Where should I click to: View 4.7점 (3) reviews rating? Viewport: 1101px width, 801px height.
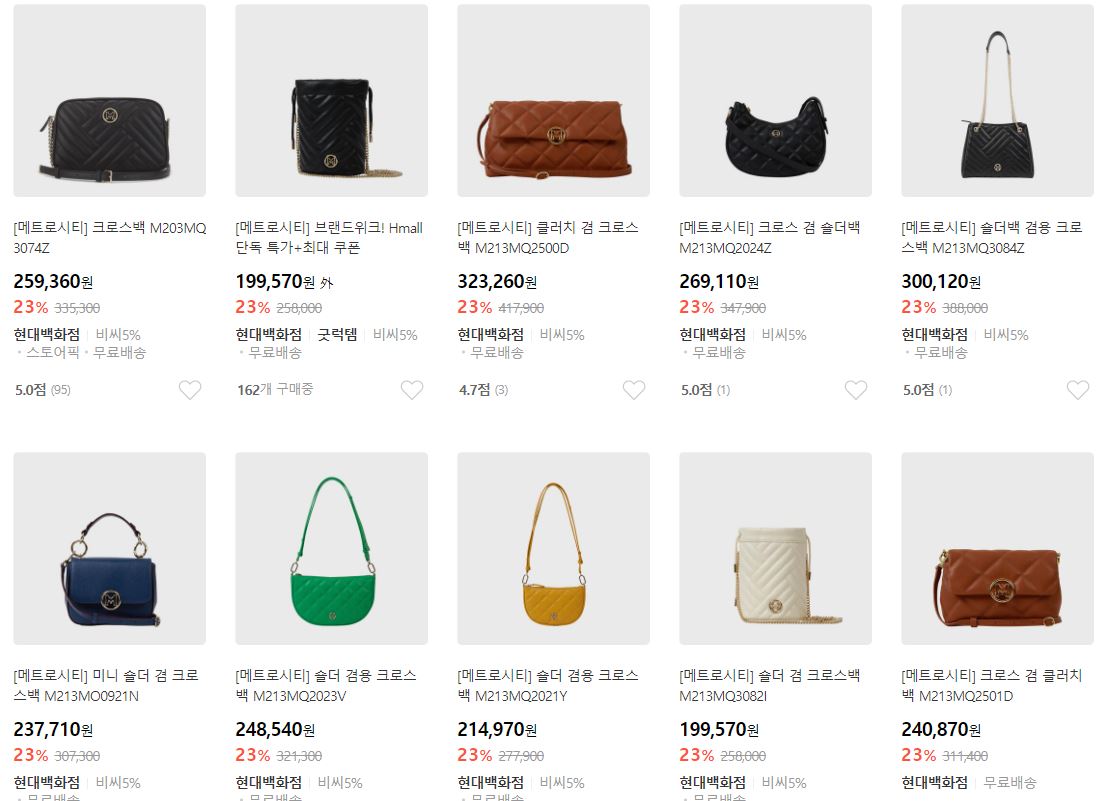tap(483, 390)
